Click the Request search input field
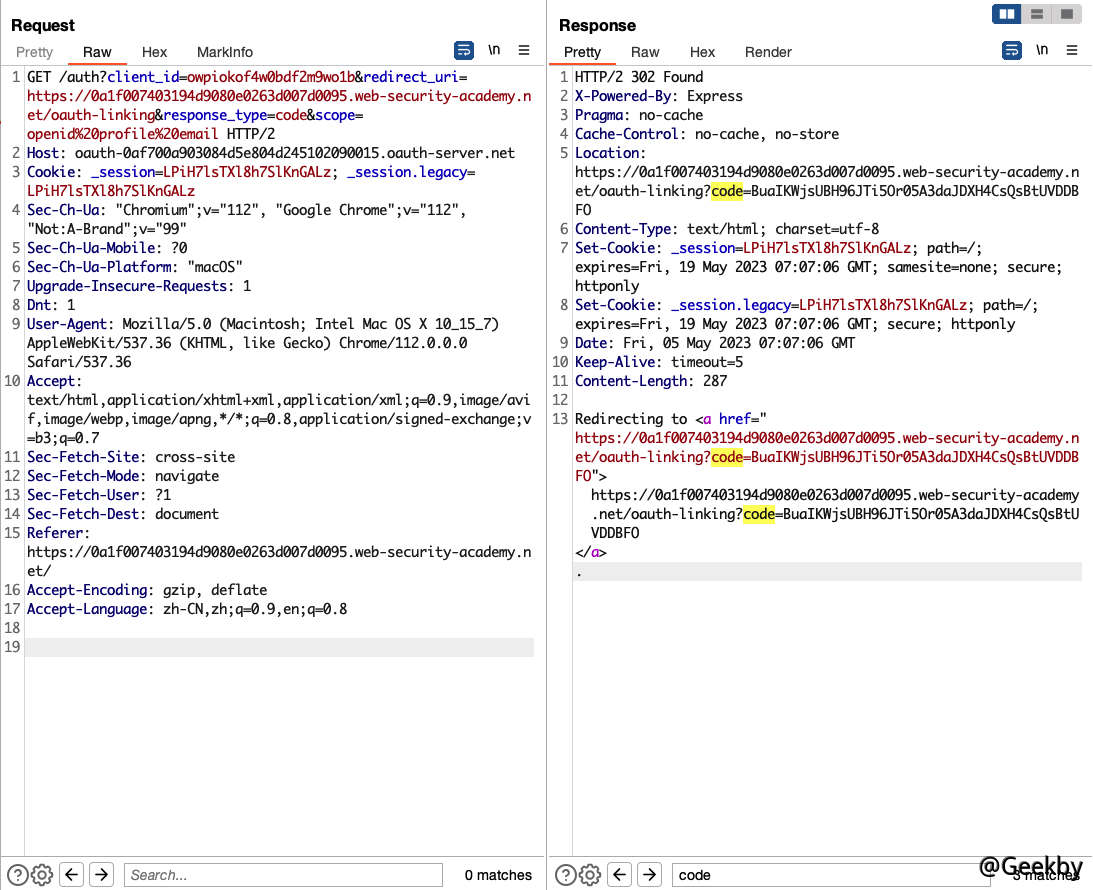 (283, 875)
